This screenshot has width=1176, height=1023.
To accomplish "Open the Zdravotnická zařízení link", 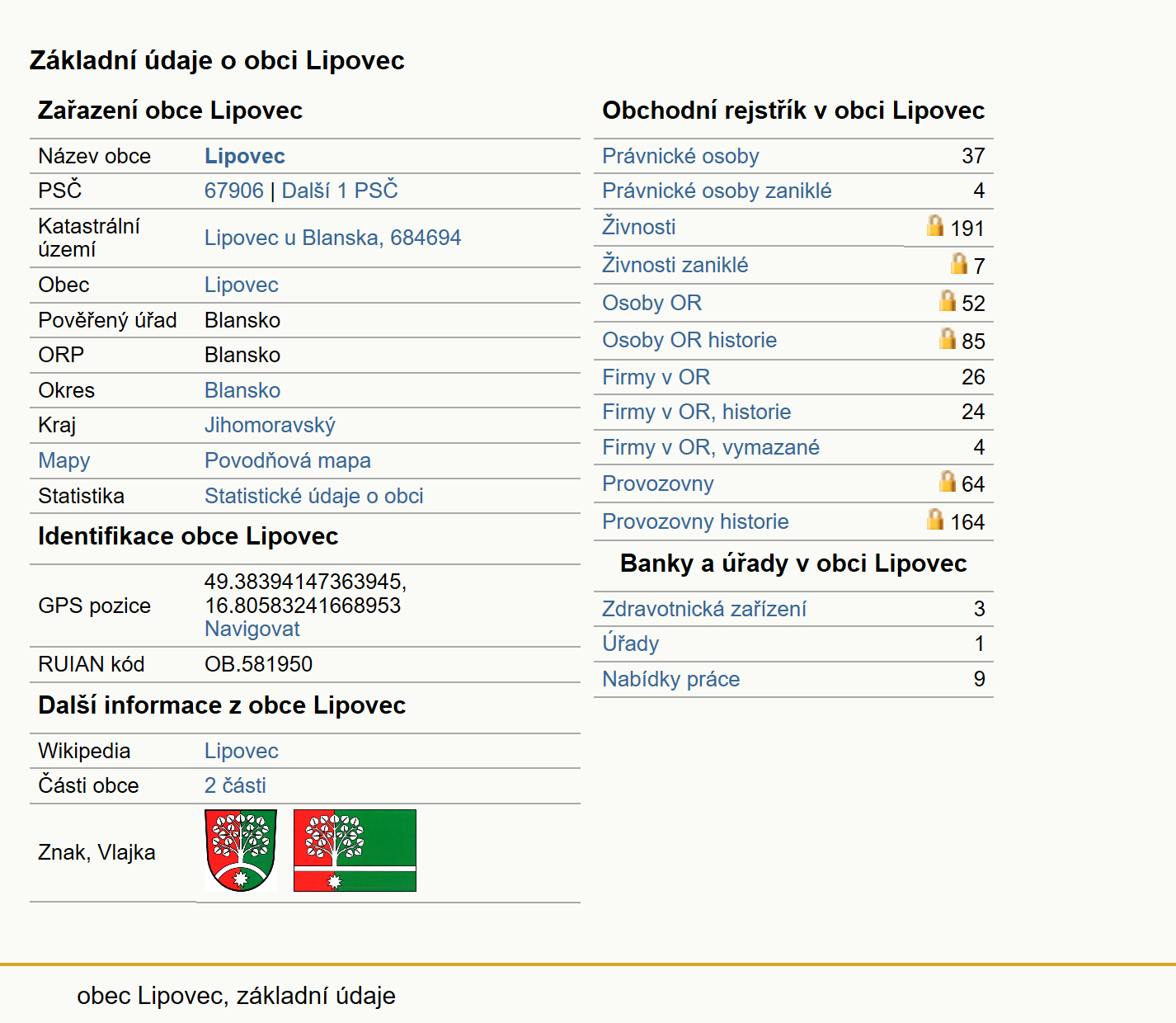I will click(x=704, y=609).
